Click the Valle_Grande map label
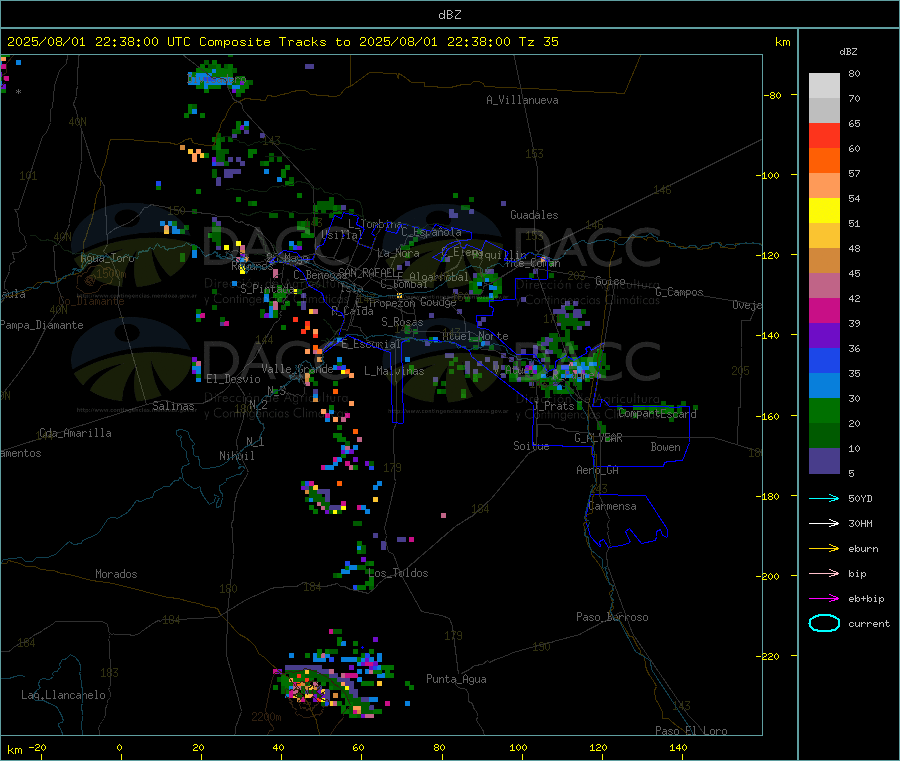 297,369
